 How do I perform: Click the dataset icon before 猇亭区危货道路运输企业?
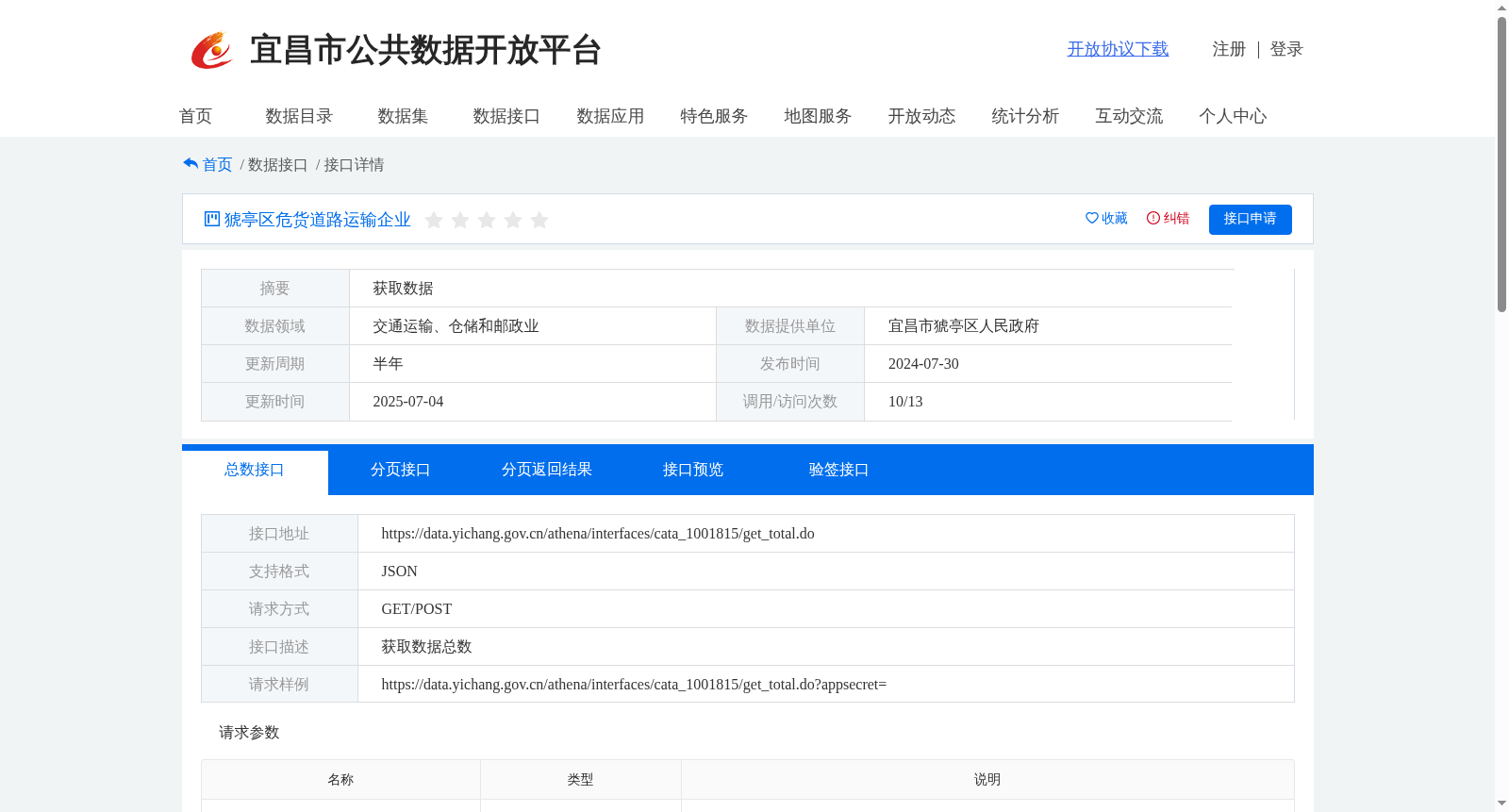(x=212, y=219)
